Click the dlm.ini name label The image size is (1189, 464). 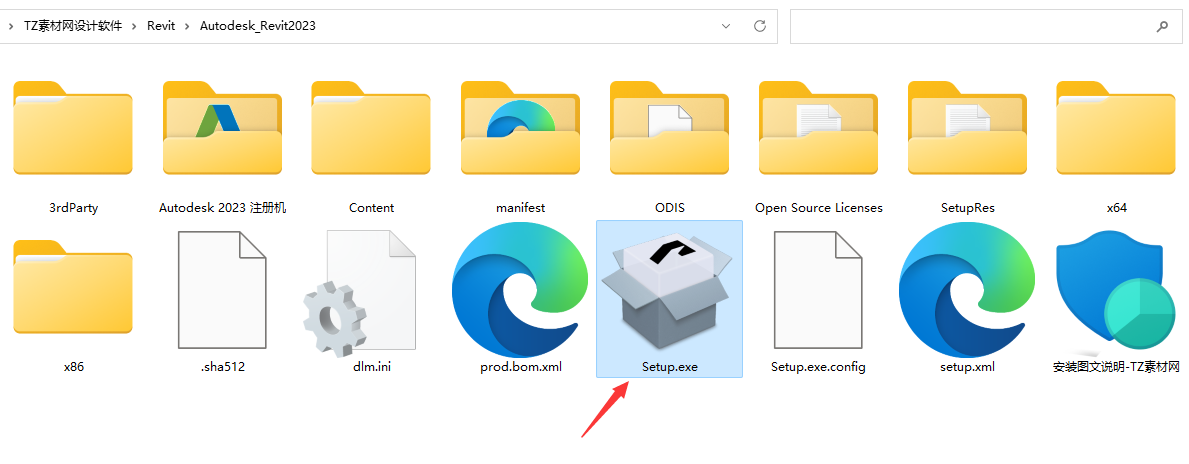click(x=372, y=367)
